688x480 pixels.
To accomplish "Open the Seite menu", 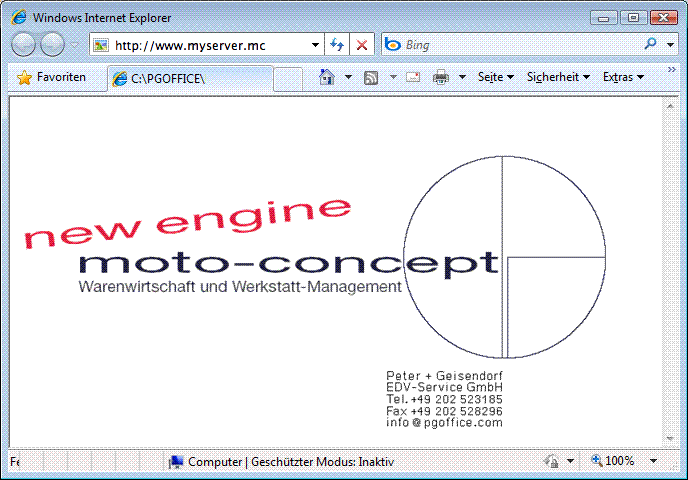I will click(x=495, y=77).
